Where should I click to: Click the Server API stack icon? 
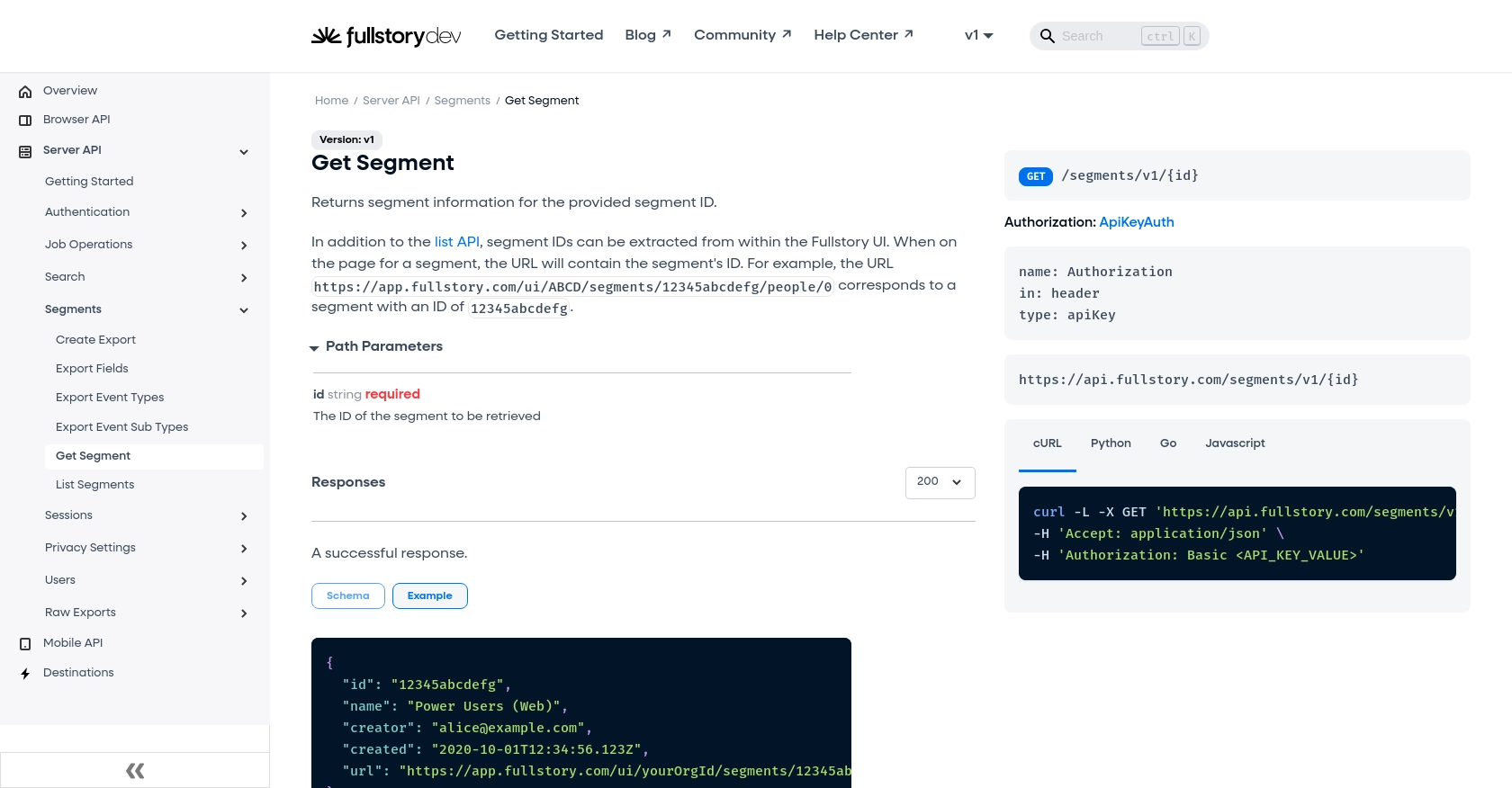25,151
